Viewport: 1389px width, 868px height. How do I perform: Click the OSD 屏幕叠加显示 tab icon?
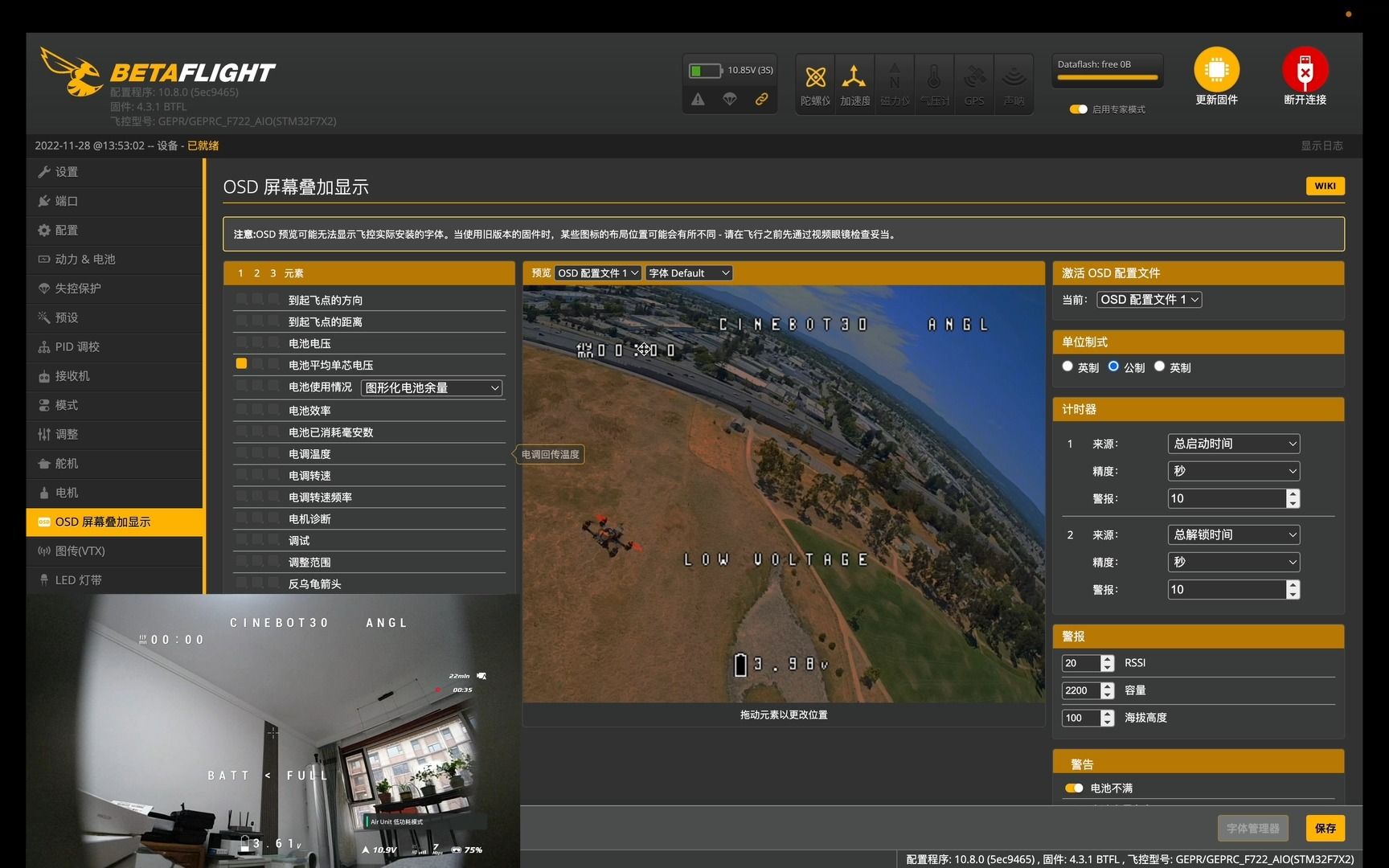(x=44, y=522)
